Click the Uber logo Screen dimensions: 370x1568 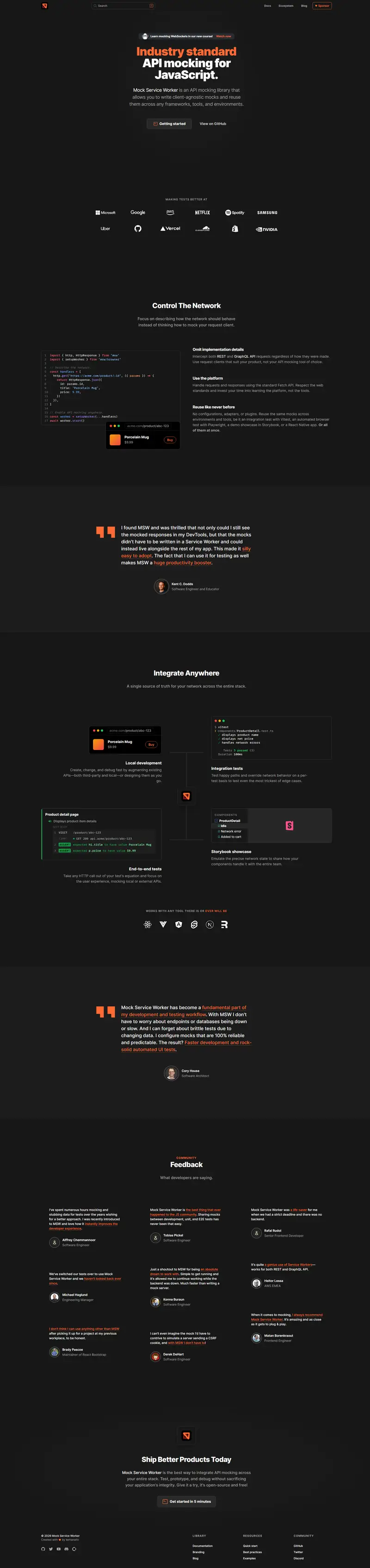105,229
